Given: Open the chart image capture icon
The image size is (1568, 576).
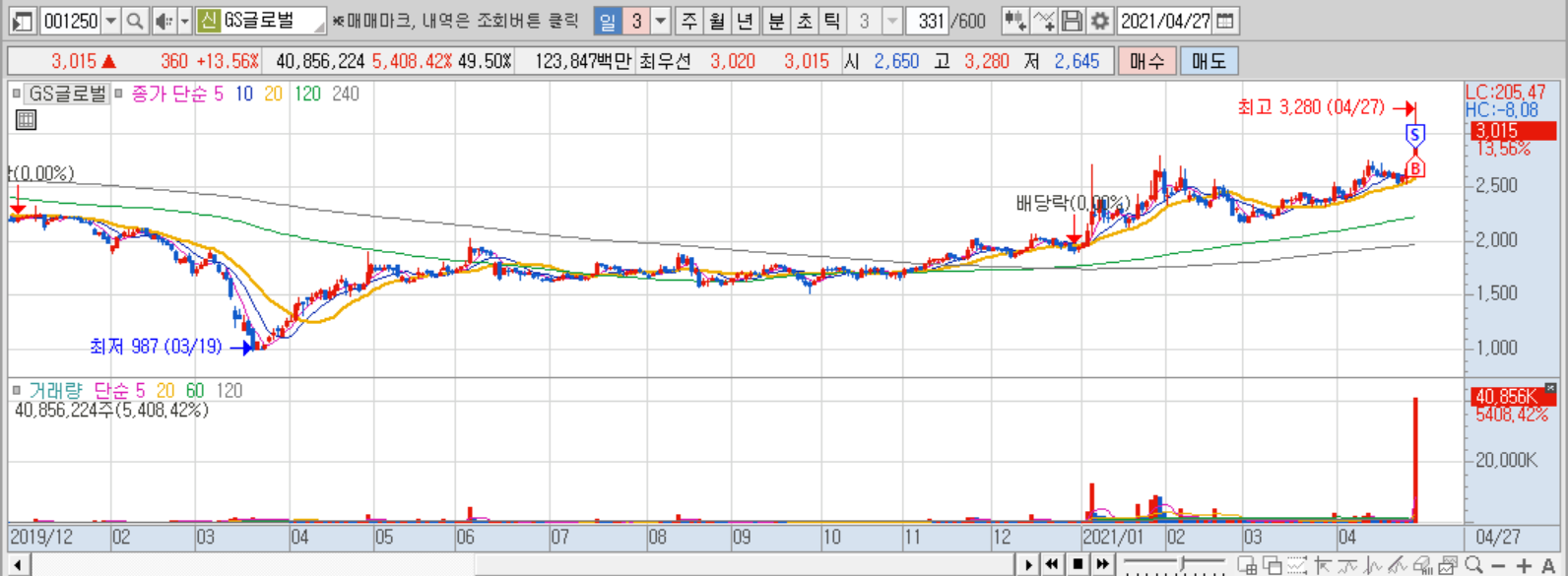Looking at the screenshot, I should [x=1448, y=565].
